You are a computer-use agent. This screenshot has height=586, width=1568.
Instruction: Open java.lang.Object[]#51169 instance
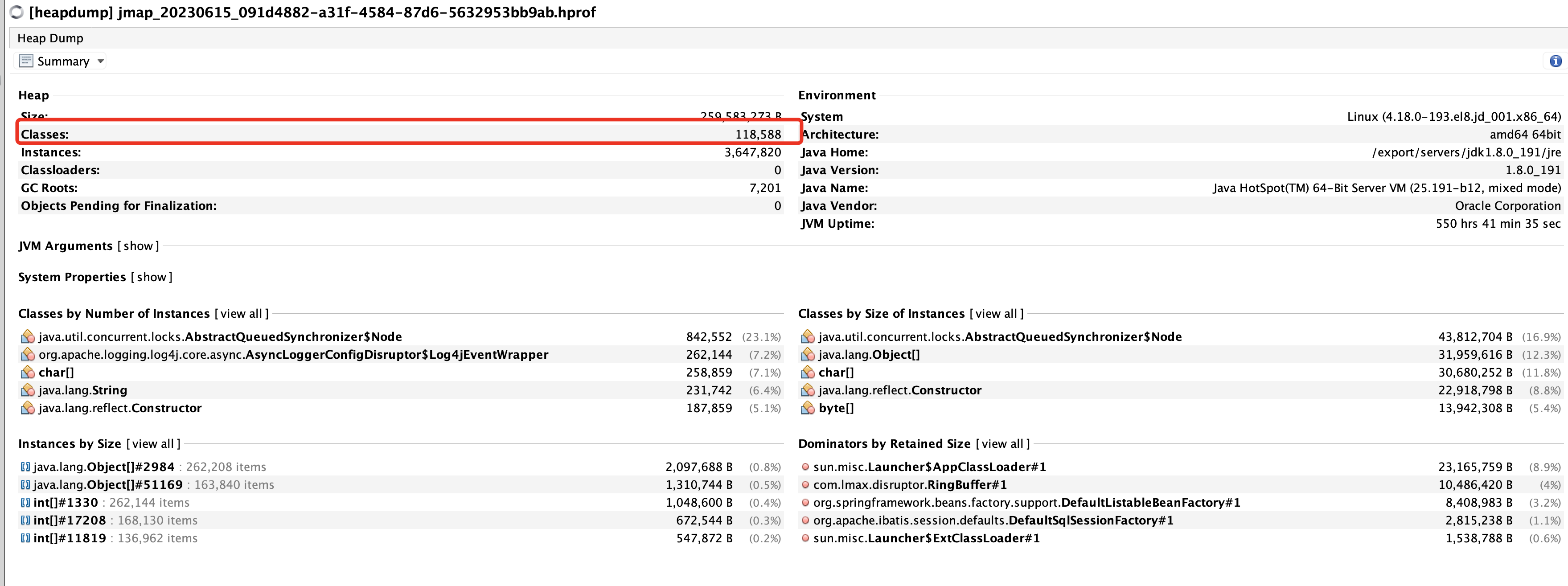click(108, 484)
